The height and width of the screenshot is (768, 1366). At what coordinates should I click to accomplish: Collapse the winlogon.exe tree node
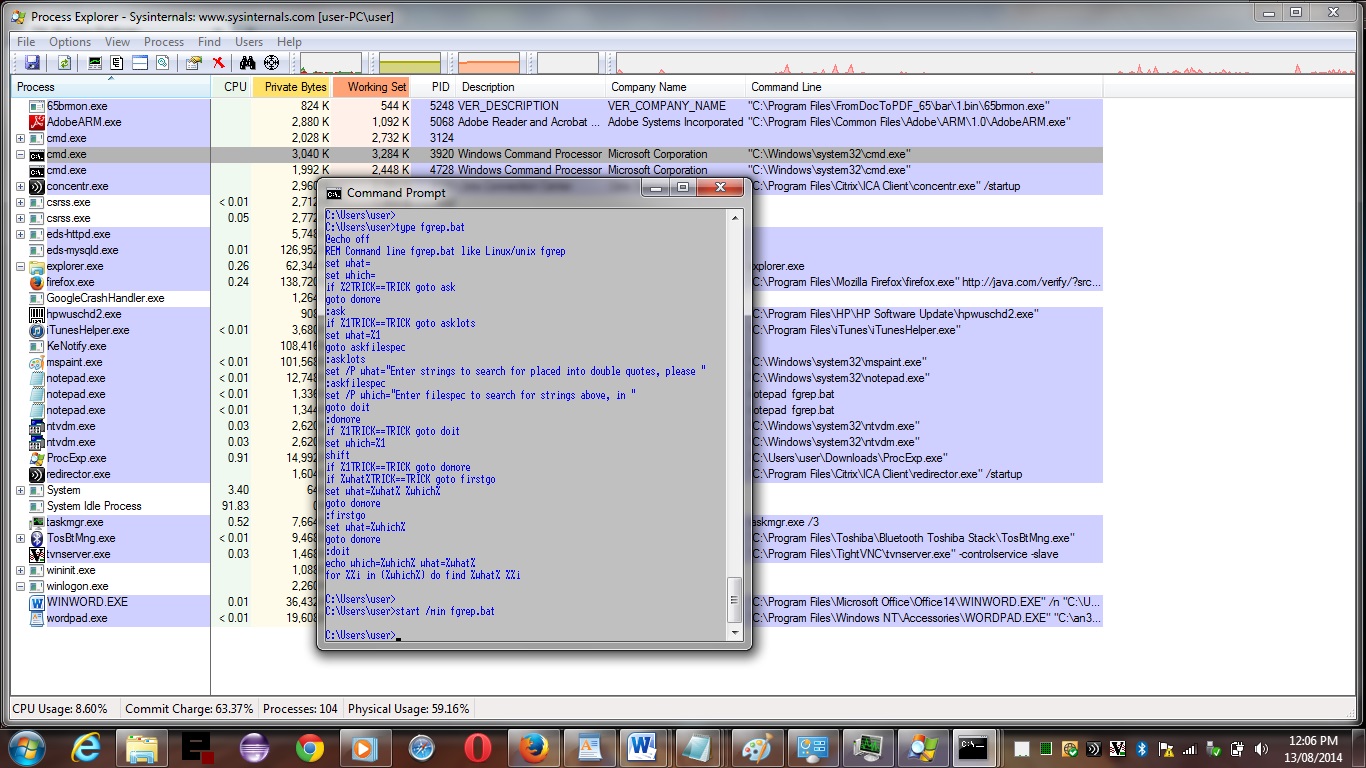(x=21, y=587)
